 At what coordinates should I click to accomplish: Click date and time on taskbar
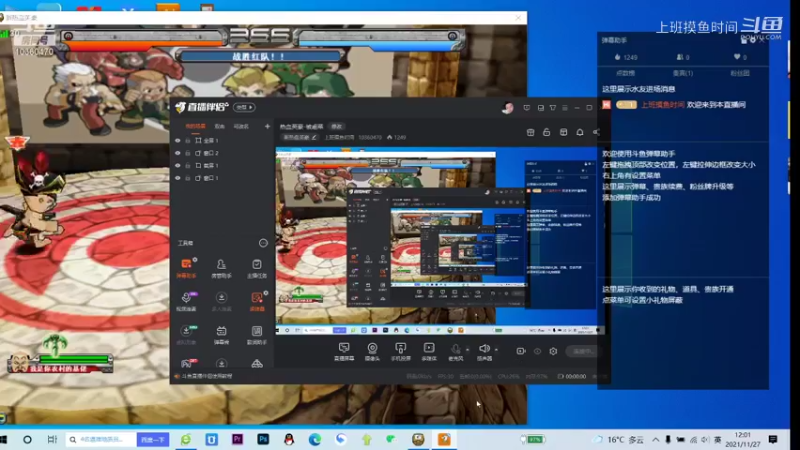[742, 439]
